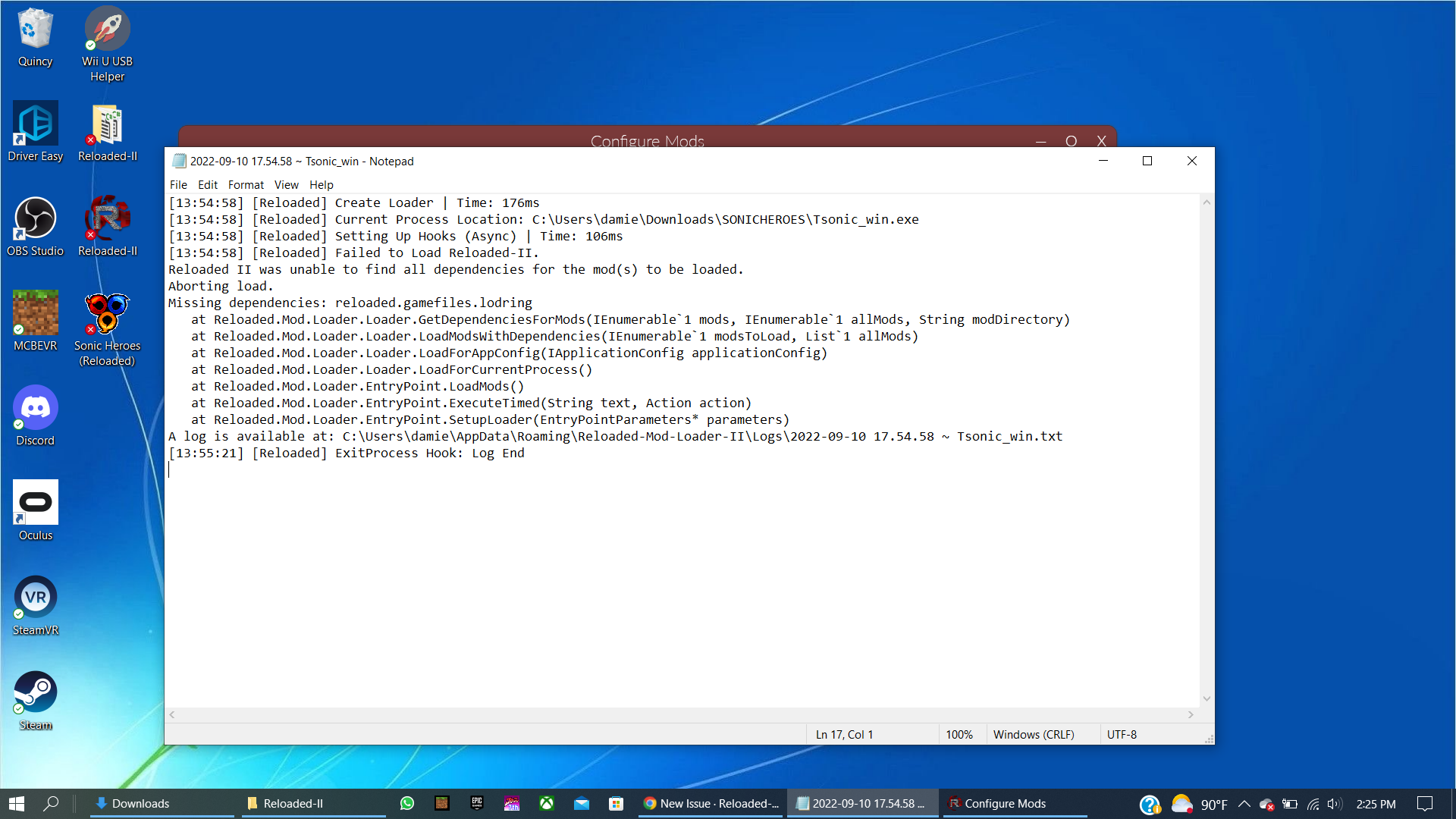Check the 90°F weather forecast
The height and width of the screenshot is (819, 1456).
click(x=1200, y=803)
